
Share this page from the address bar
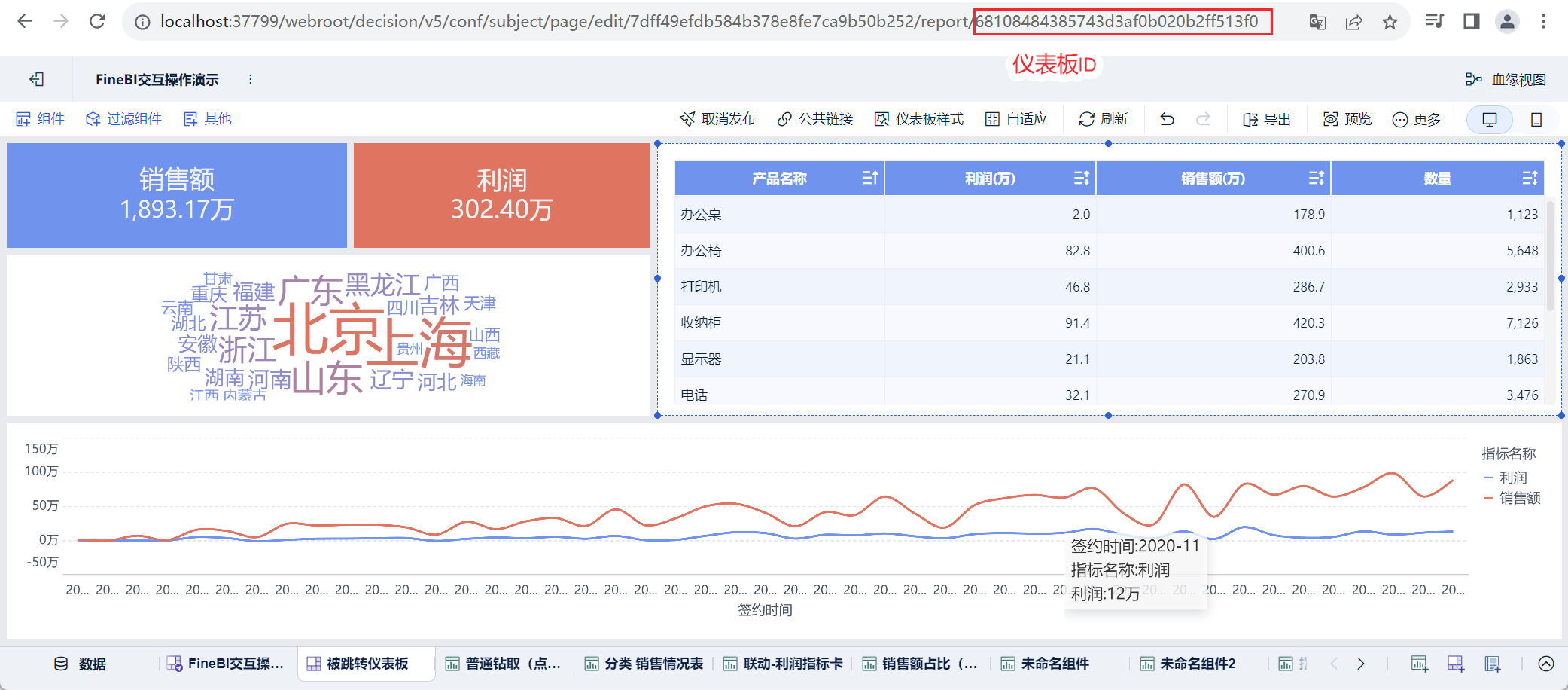(1353, 21)
